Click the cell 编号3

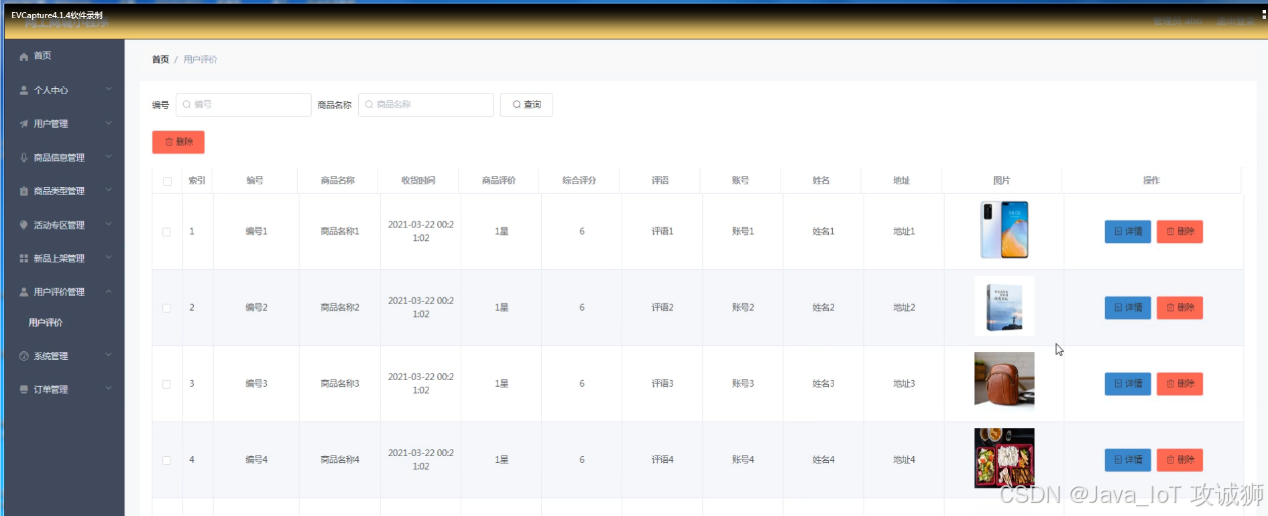256,384
